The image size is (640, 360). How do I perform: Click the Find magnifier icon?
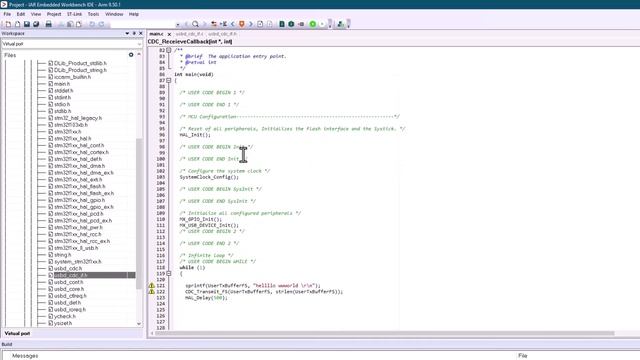(x=196, y=24)
